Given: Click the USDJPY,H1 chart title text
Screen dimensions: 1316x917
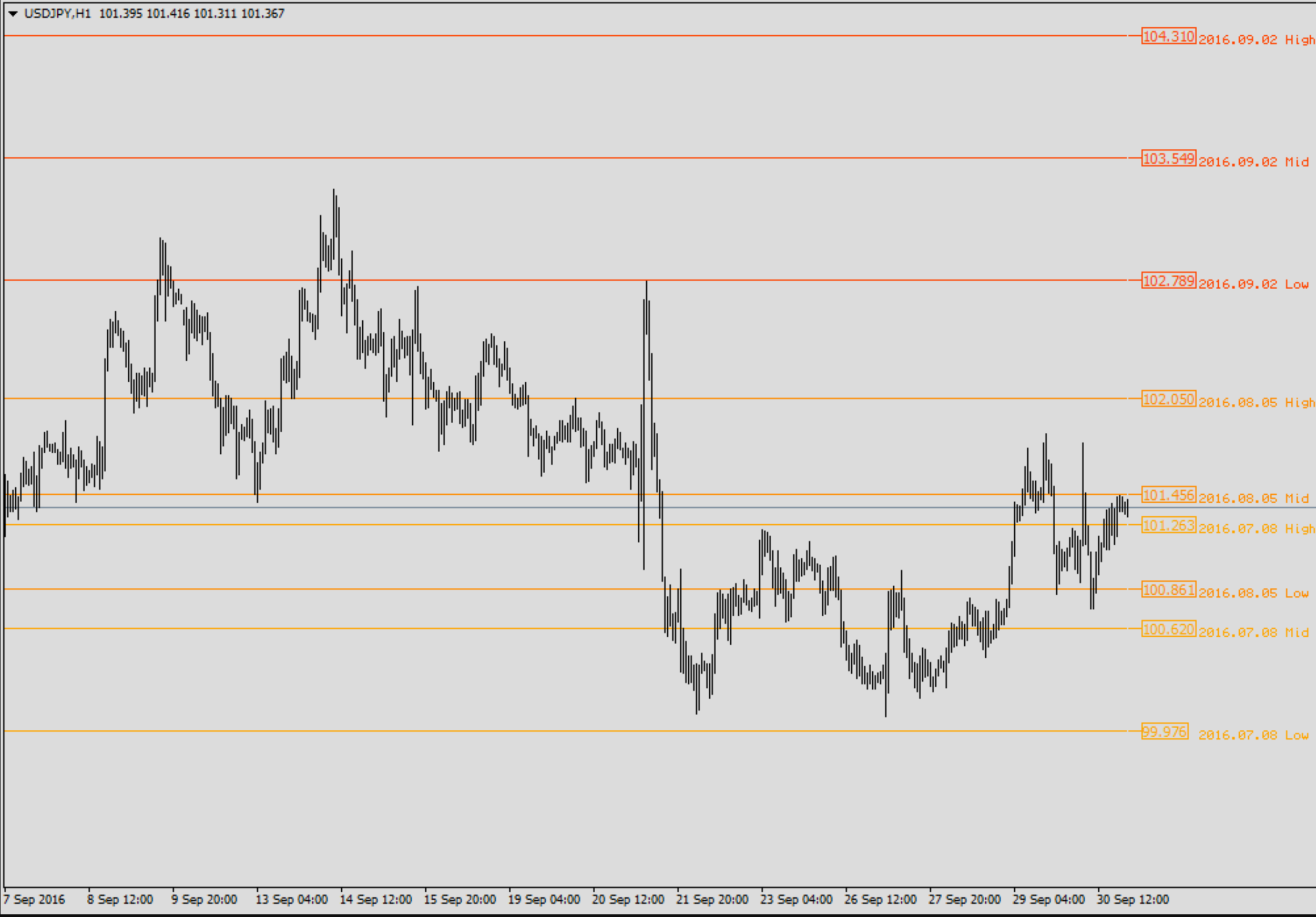Looking at the screenshot, I should click(57, 14).
